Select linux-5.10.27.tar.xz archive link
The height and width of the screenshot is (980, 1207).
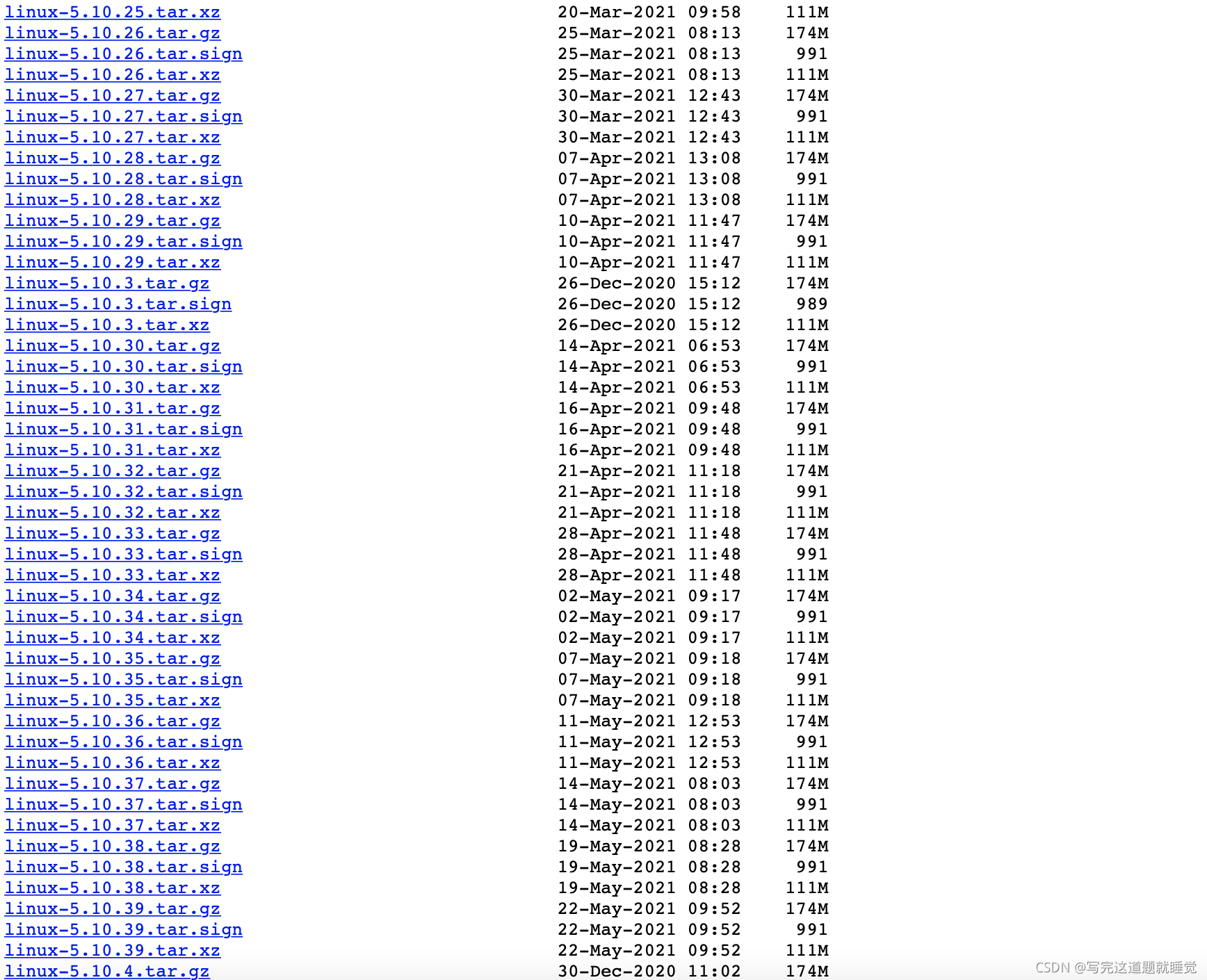113,138
